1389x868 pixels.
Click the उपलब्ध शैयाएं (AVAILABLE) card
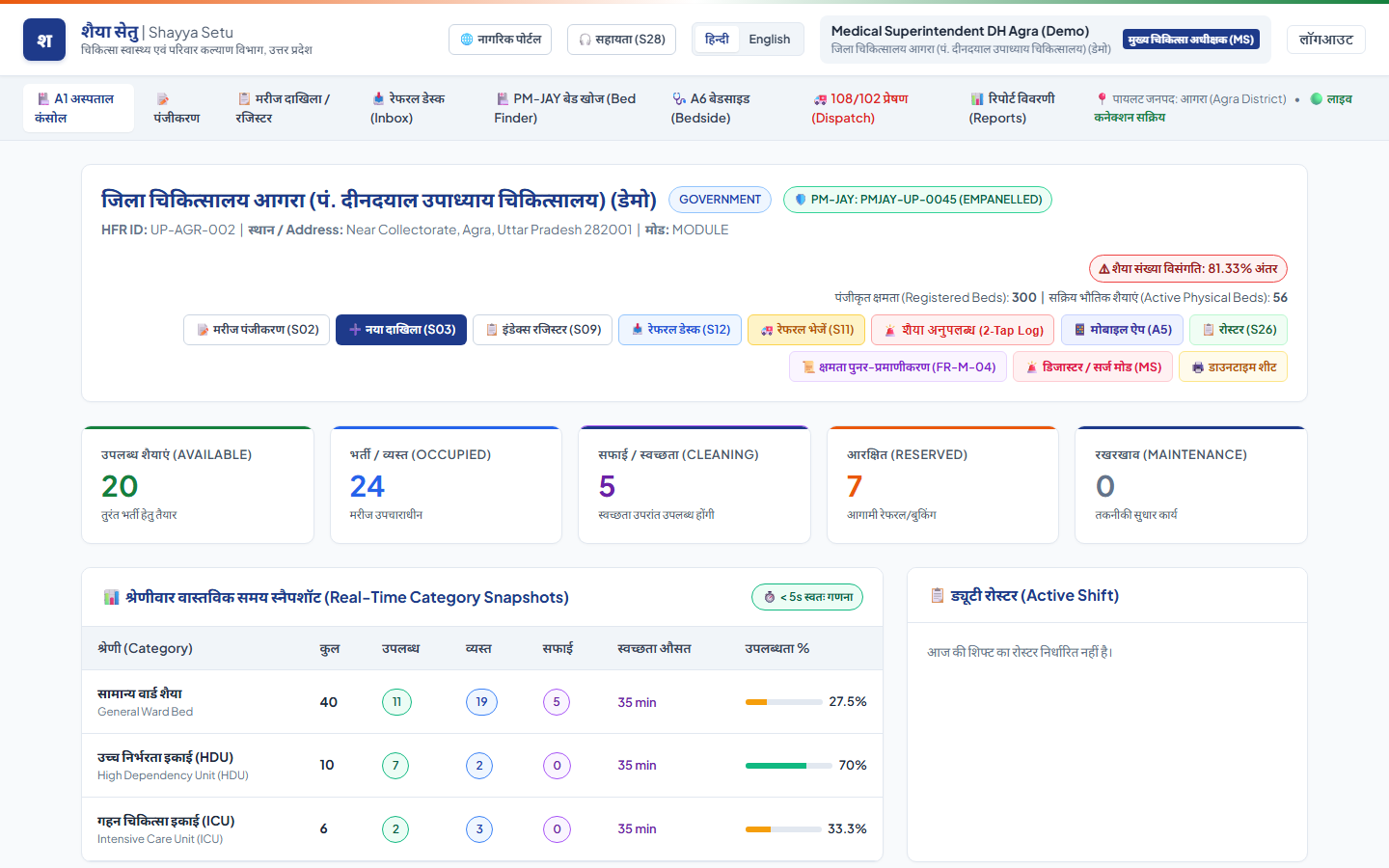[198, 485]
